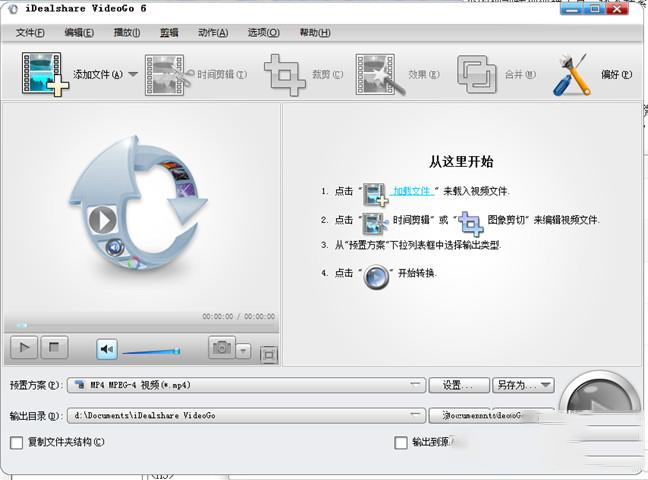
Task: Open the 另存为... dropdown button
Action: pyautogui.click(x=523, y=385)
